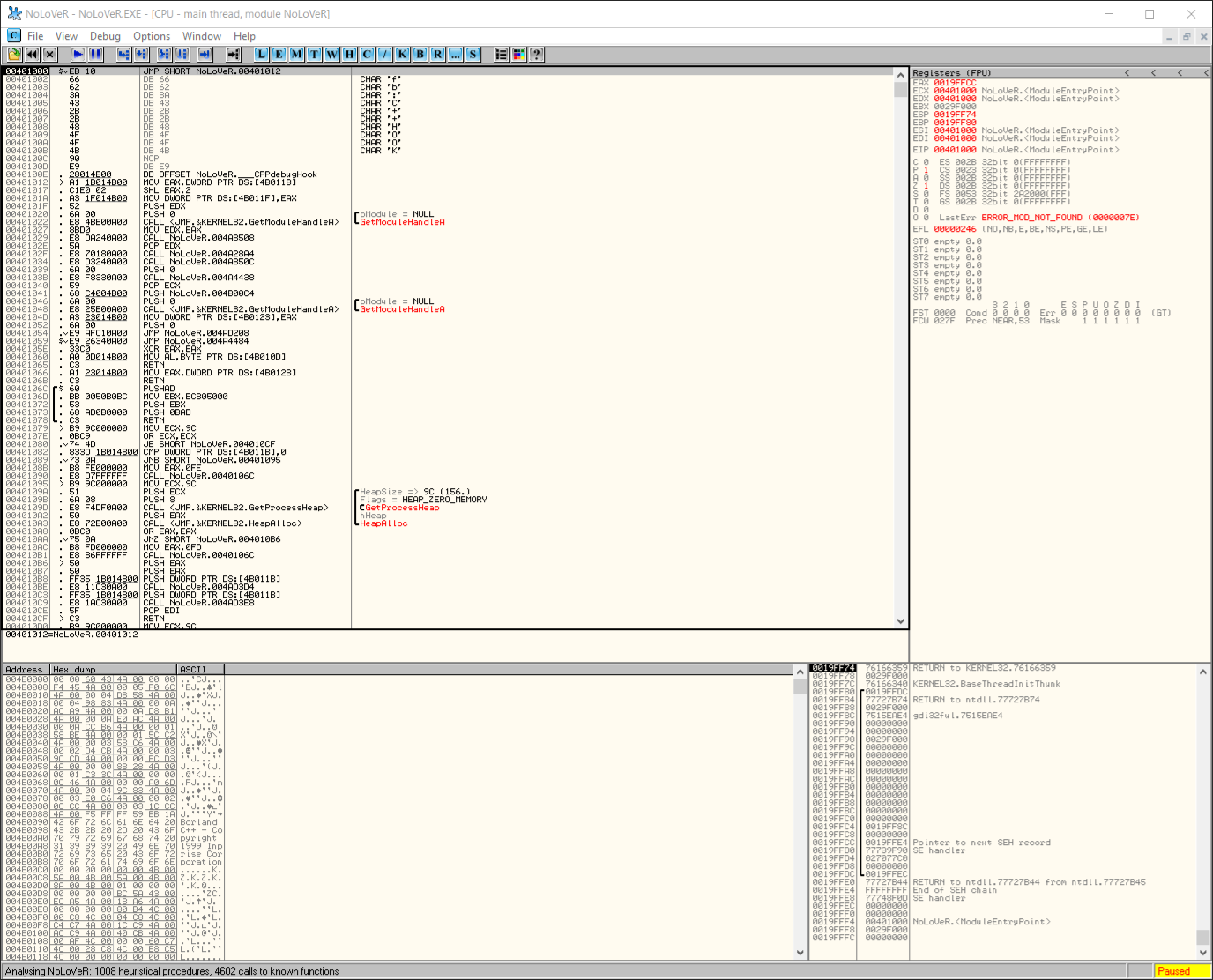Click the Paused status indicator
Viewport: 1213px width, 980px height.
[x=1181, y=971]
